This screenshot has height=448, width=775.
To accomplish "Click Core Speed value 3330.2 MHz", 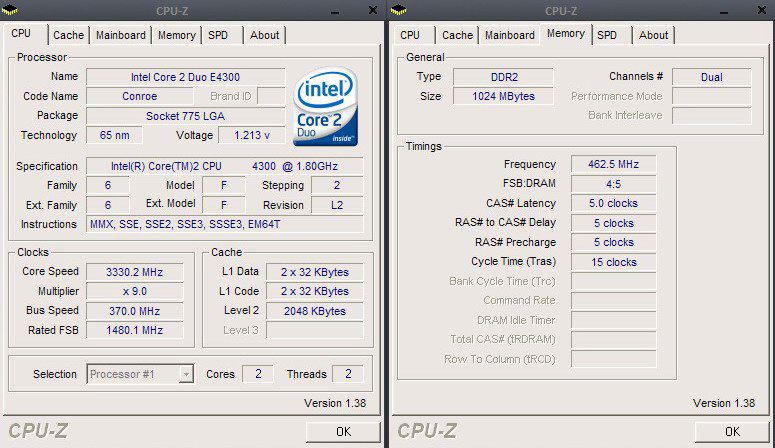I will coord(134,272).
